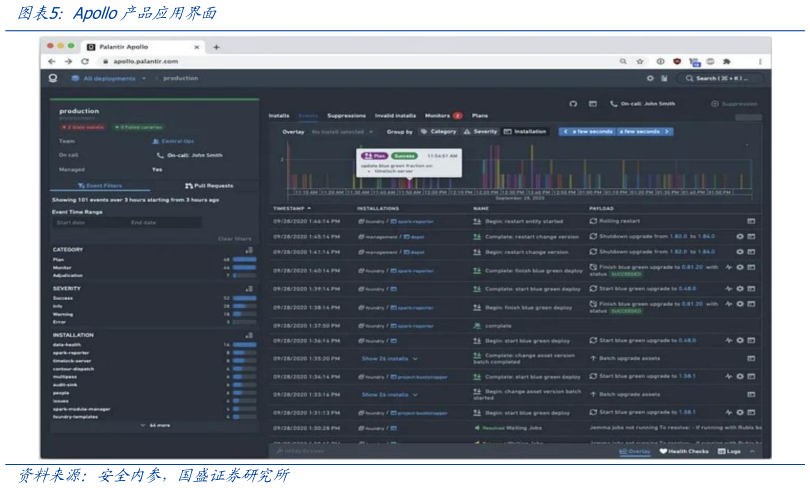The image size is (810, 488).
Task: Toggle Group by Installation
Action: 525,131
